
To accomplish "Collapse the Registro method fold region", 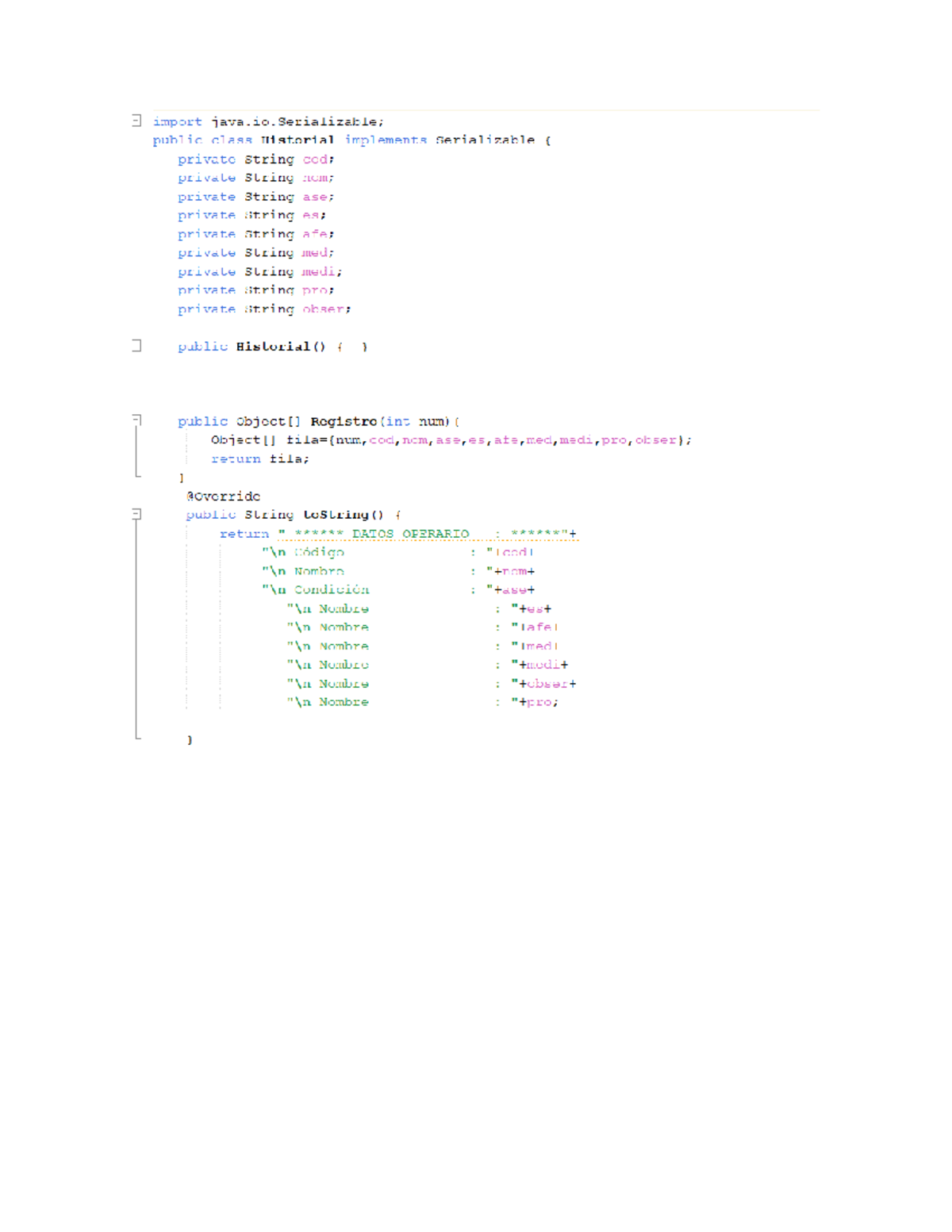I will [135, 419].
